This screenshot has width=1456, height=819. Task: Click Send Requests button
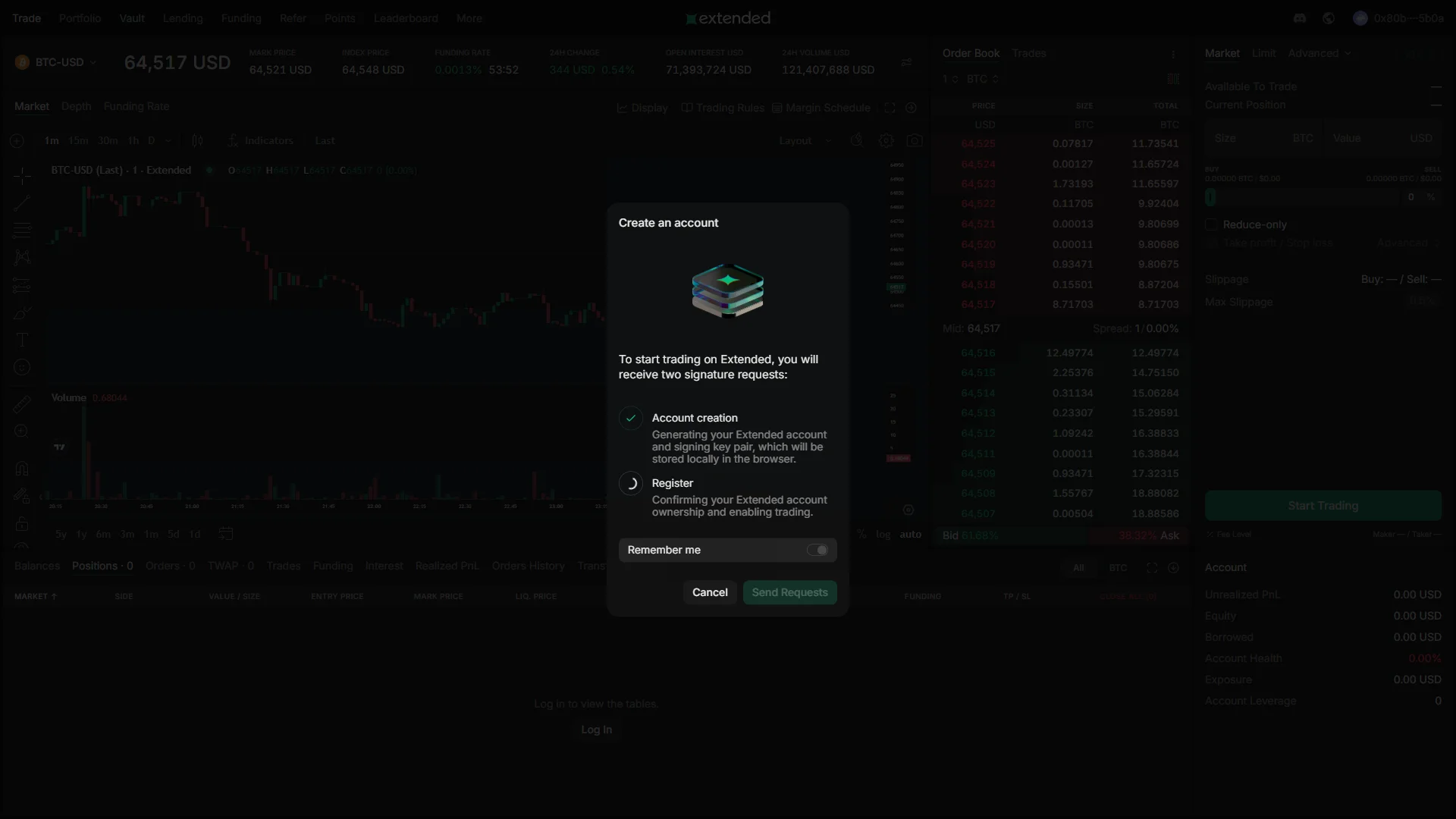click(790, 593)
